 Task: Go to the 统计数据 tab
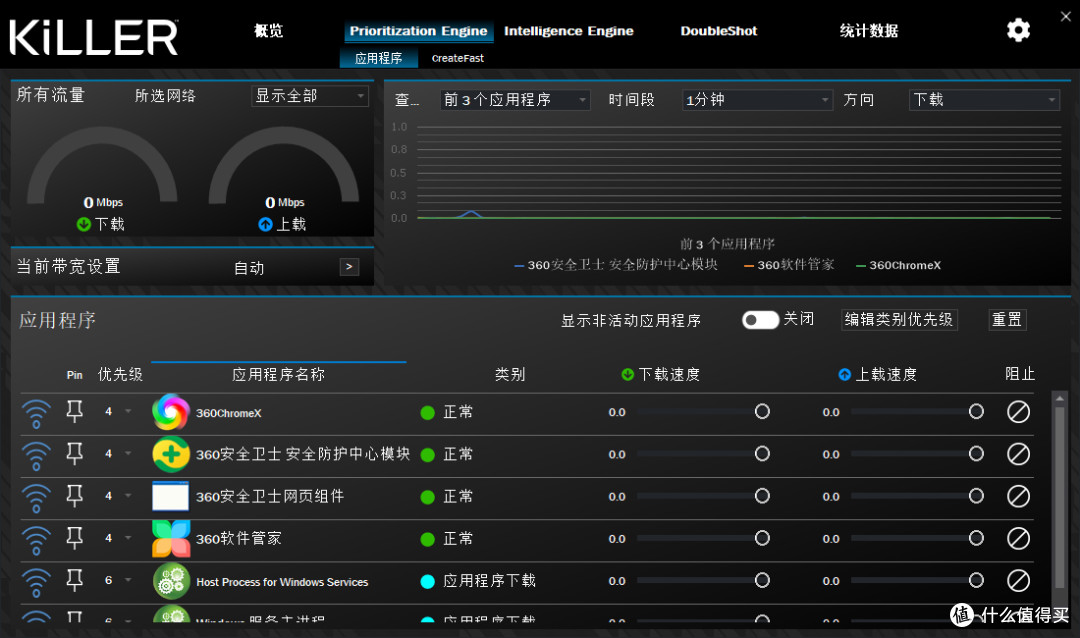(x=869, y=30)
